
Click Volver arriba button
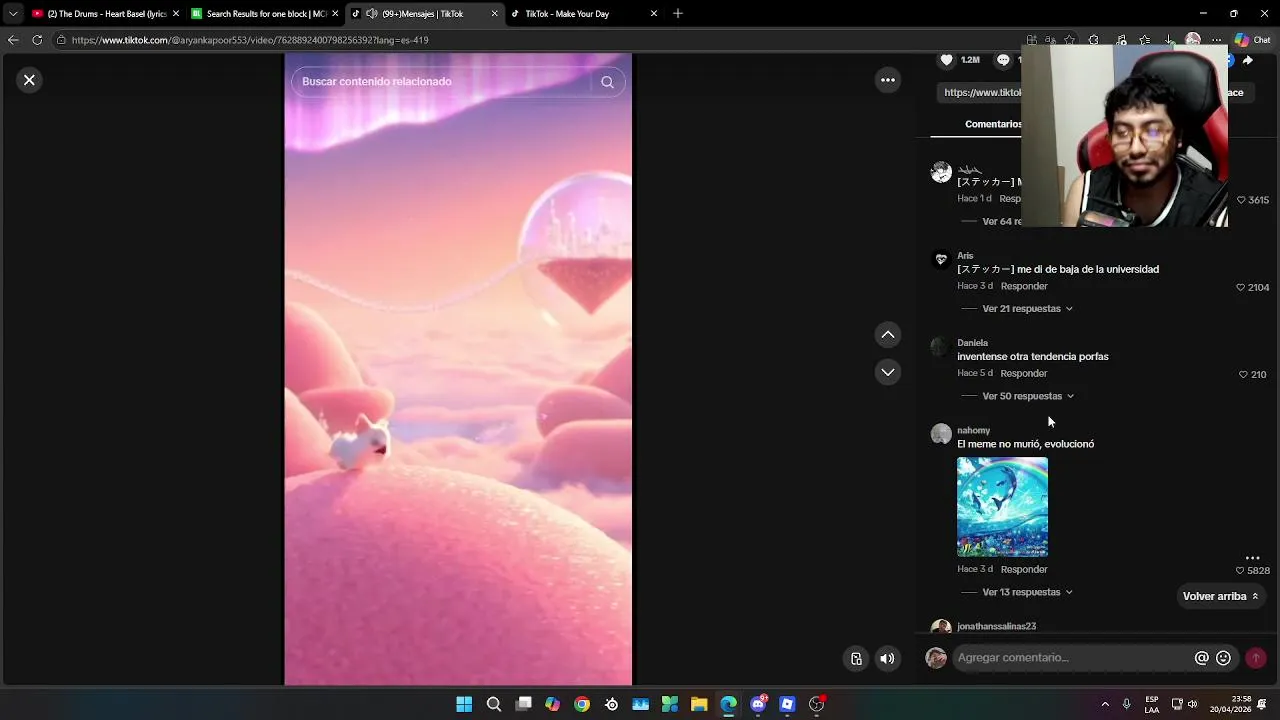click(x=1221, y=596)
